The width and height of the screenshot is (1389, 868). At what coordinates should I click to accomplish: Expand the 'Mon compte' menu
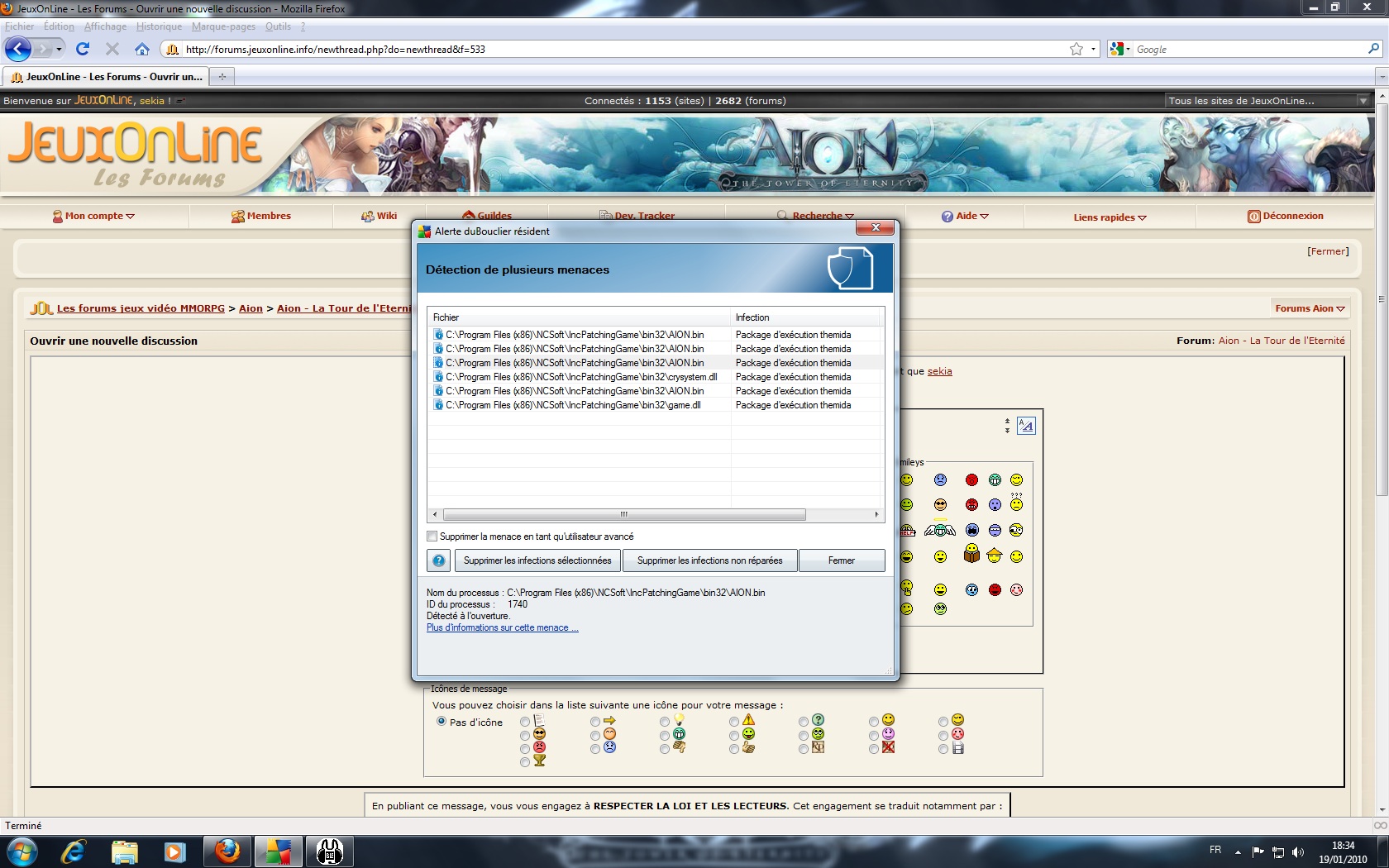click(93, 216)
